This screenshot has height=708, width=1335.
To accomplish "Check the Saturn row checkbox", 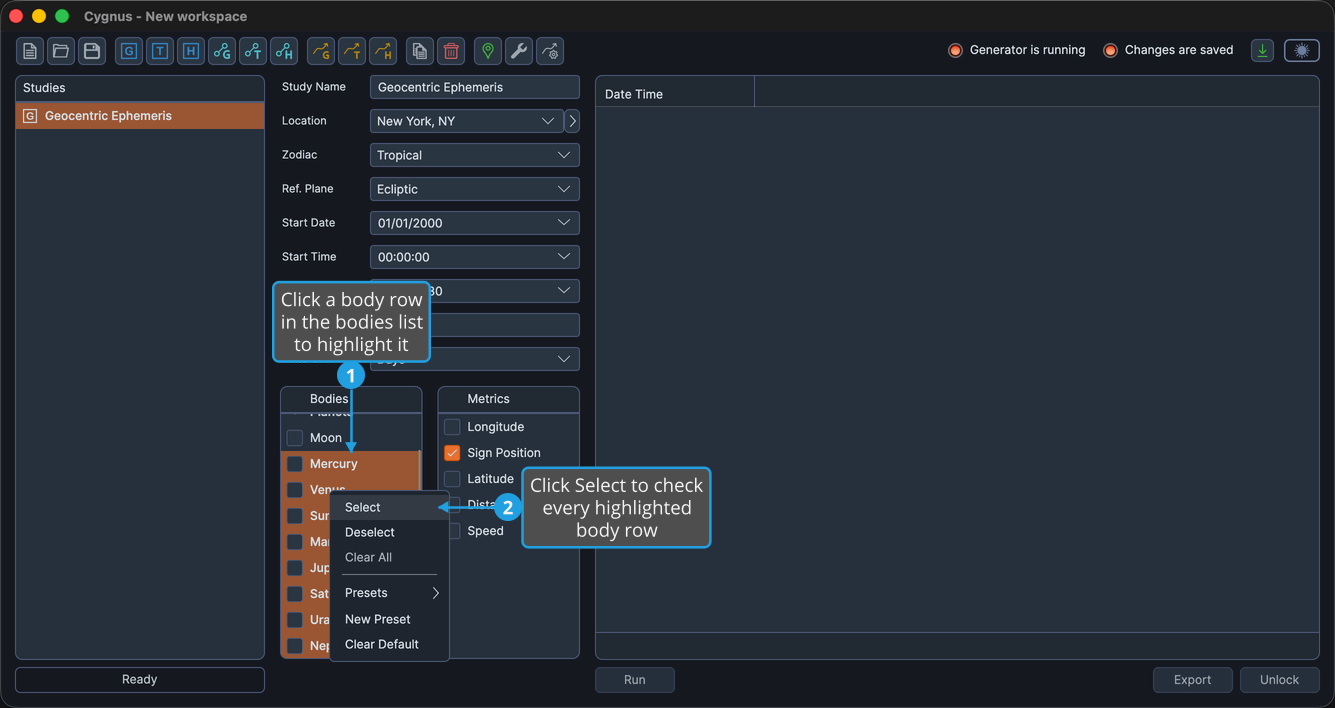I will coord(295,594).
